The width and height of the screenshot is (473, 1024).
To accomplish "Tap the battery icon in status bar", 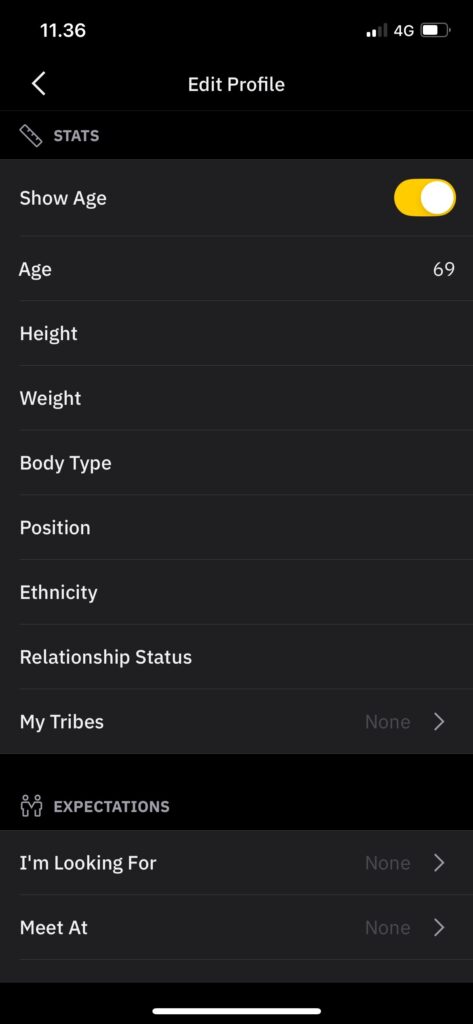I will (435, 31).
